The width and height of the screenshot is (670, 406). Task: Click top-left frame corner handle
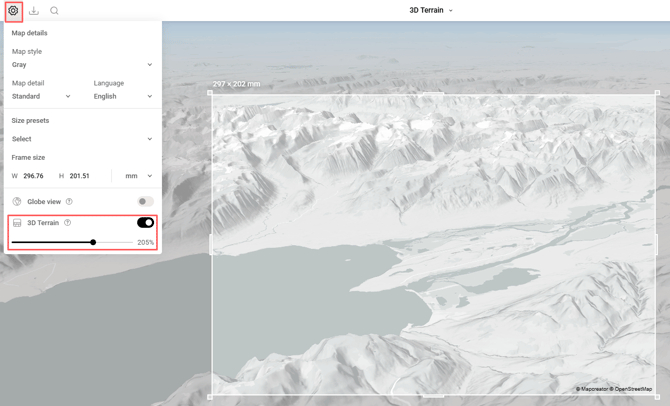tap(211, 93)
